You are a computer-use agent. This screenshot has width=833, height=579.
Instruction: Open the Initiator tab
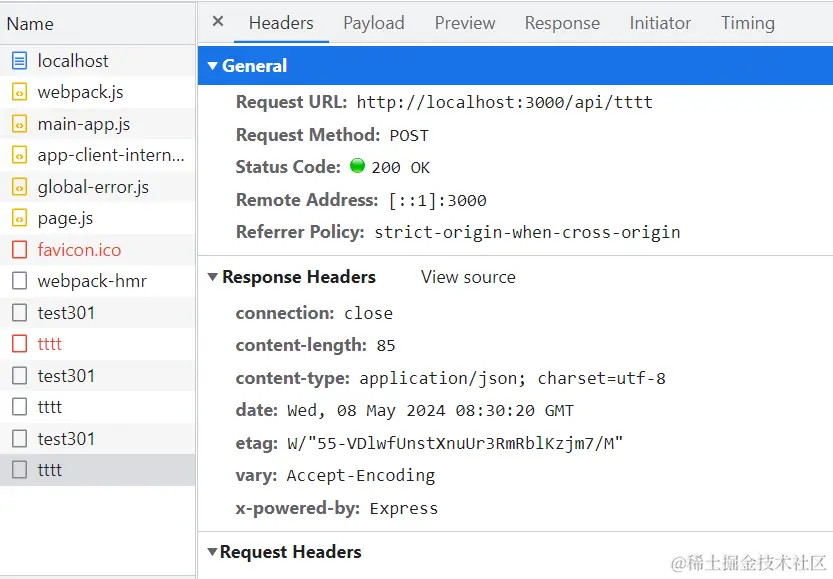pos(660,23)
